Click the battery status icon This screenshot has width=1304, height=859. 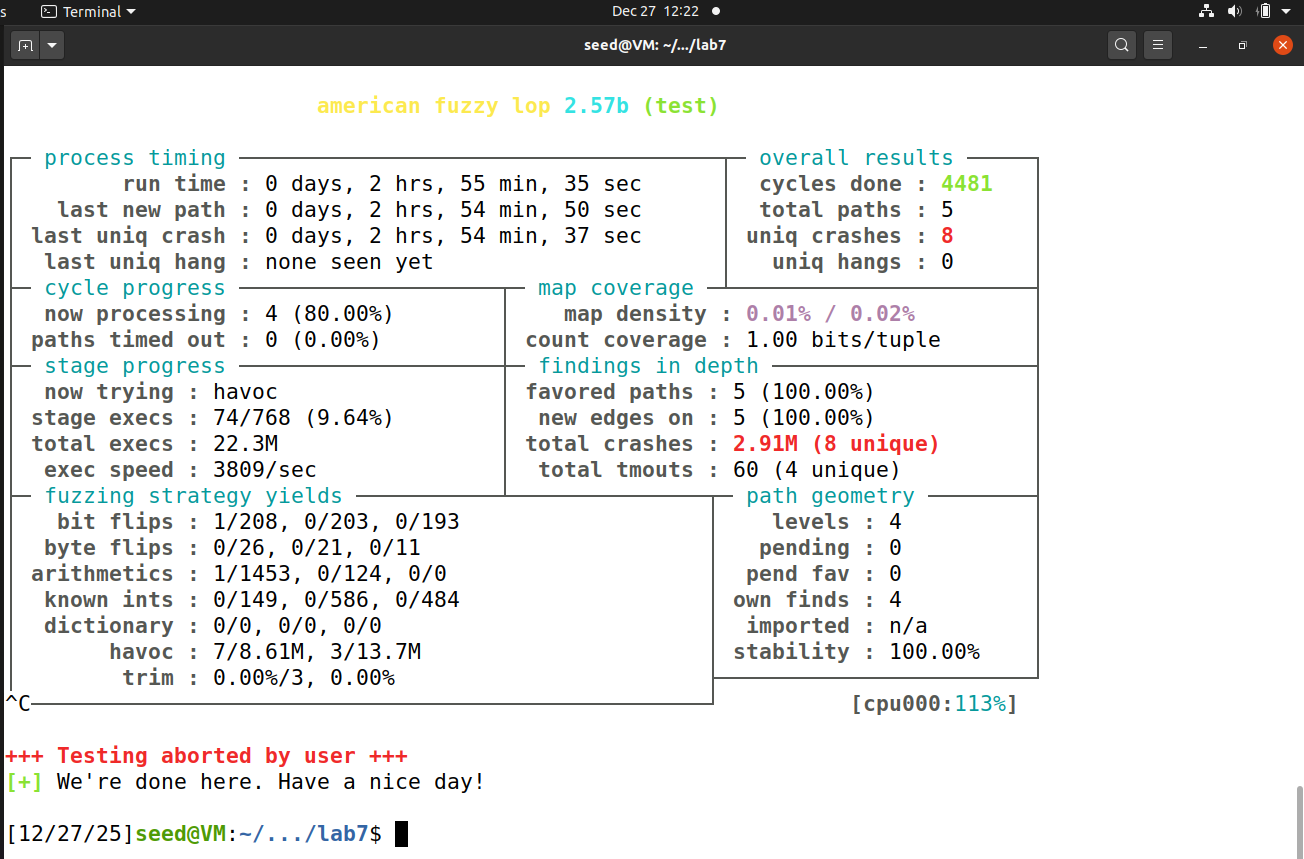(1263, 12)
